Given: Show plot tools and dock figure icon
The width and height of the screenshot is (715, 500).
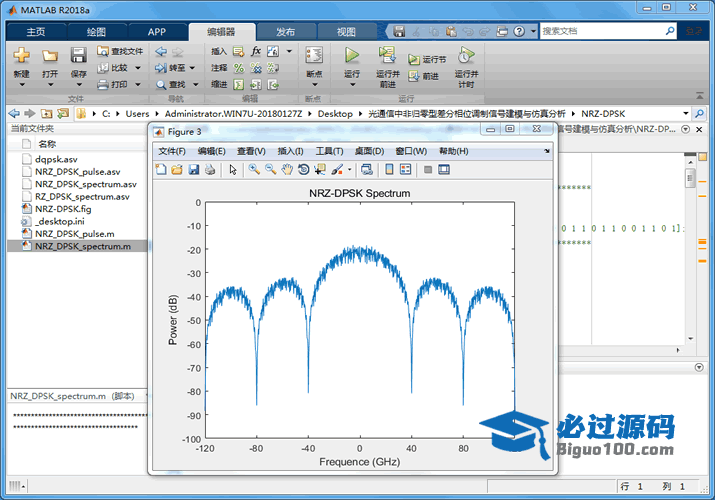Looking at the screenshot, I should (x=444, y=170).
